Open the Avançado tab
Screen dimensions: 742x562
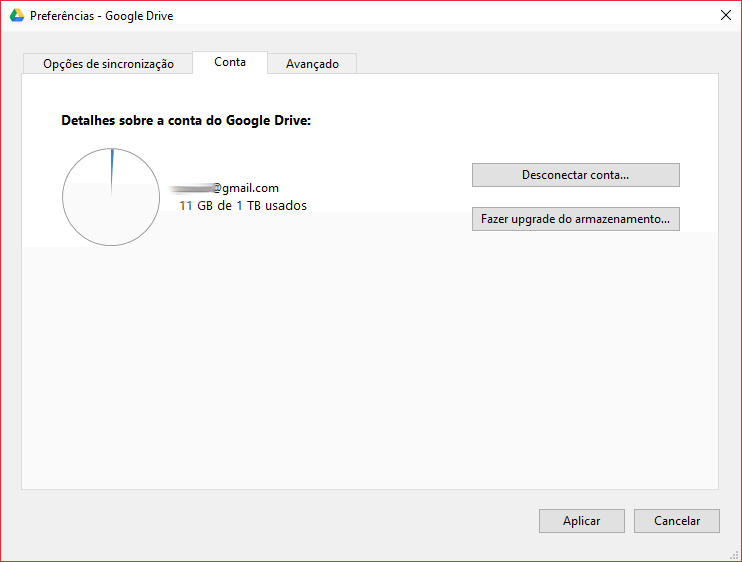[312, 63]
